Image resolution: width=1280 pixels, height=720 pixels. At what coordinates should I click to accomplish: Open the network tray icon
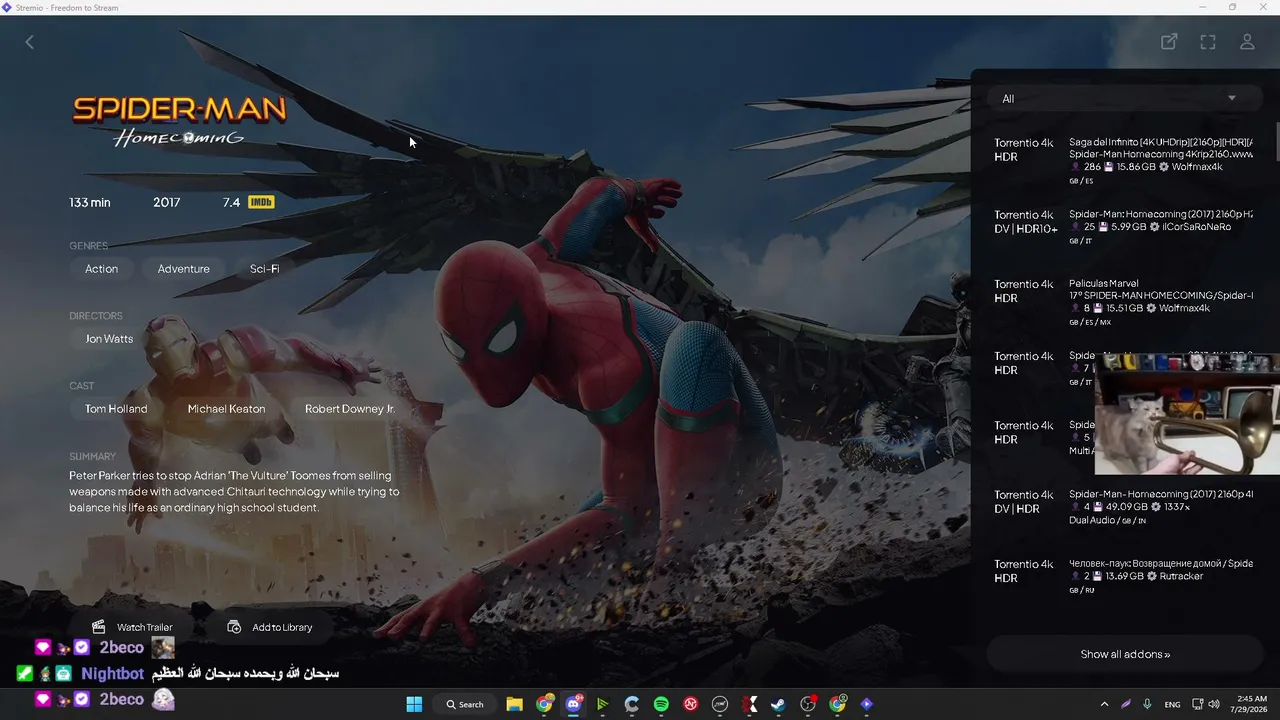(1198, 704)
